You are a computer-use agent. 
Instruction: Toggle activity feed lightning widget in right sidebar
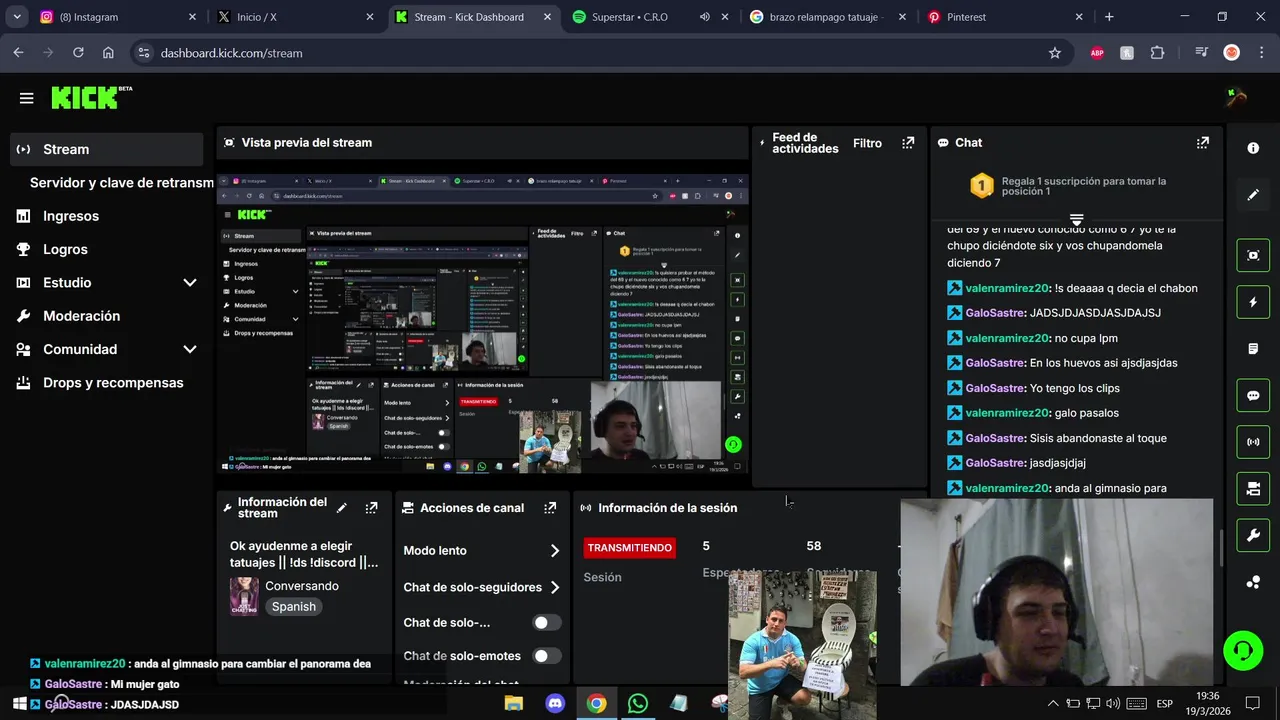1253,302
